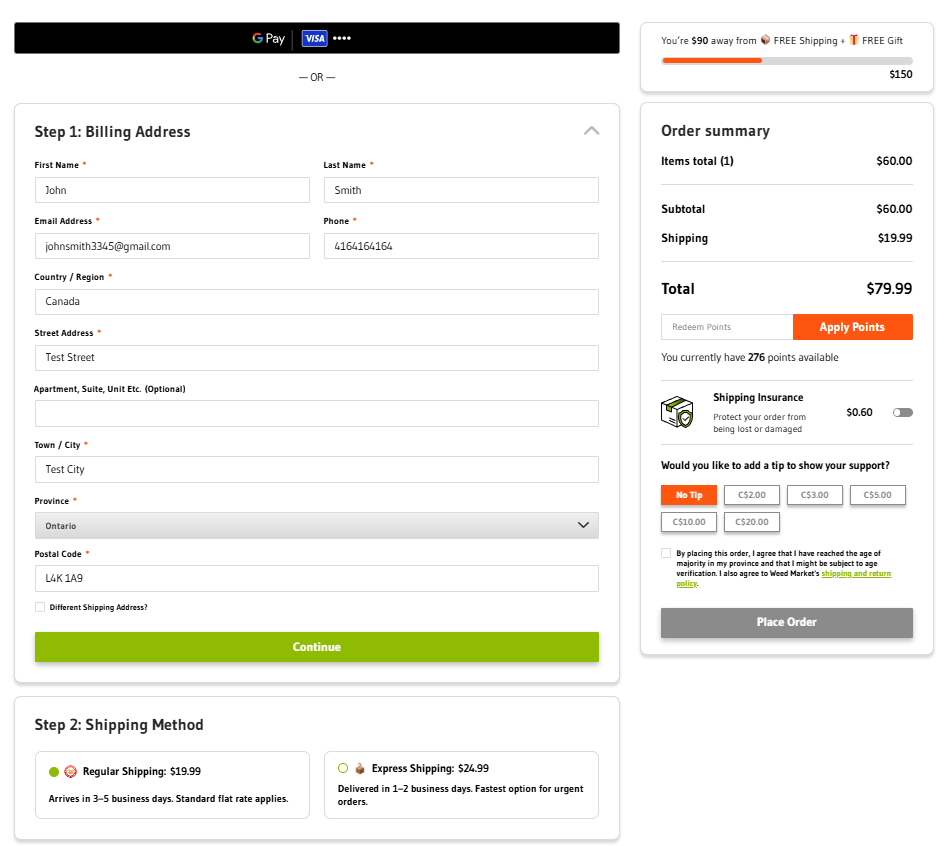Click the 276 points available text
The width and height of the screenshot is (944, 846).
750,357
